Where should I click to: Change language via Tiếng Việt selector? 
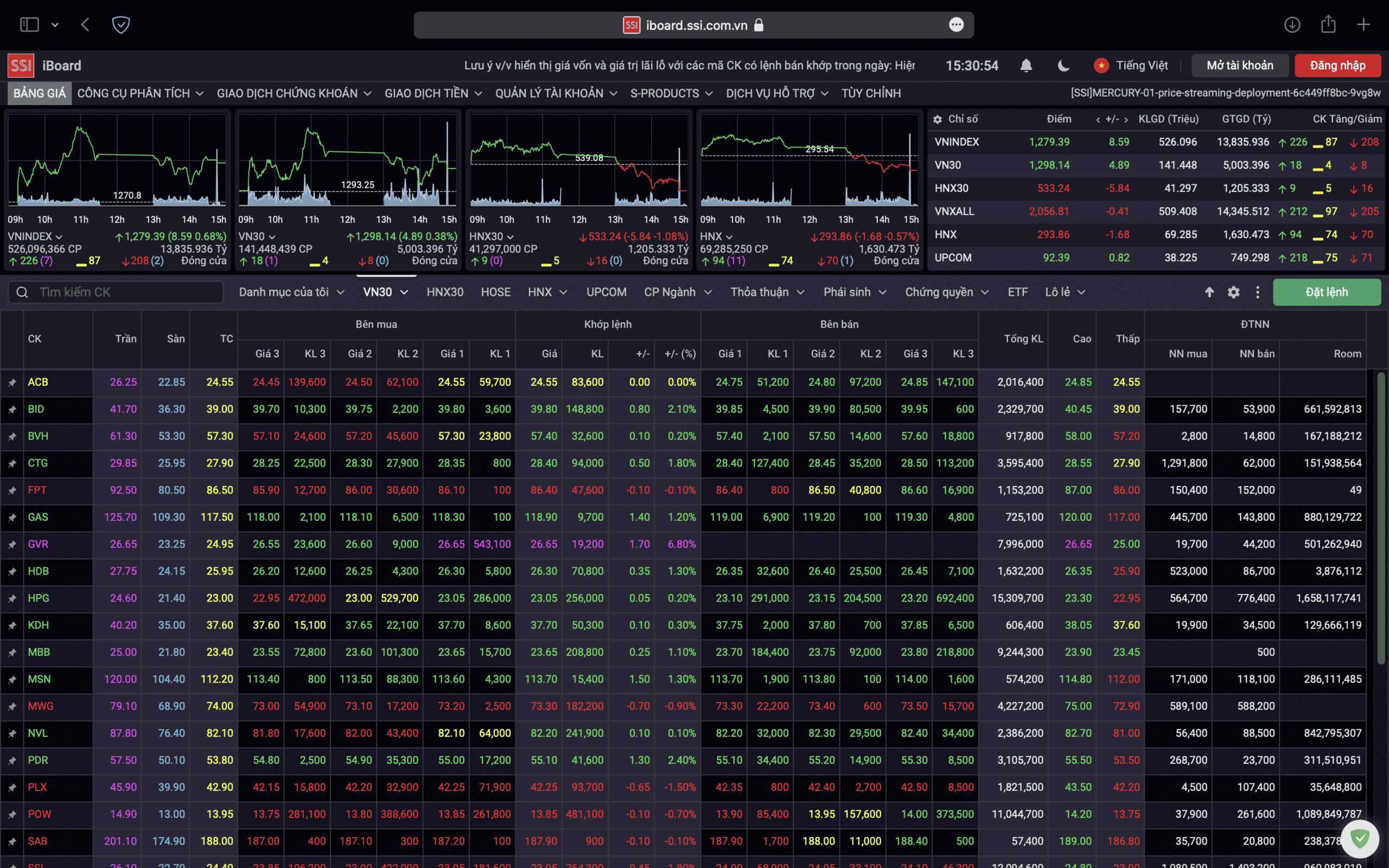1131,66
